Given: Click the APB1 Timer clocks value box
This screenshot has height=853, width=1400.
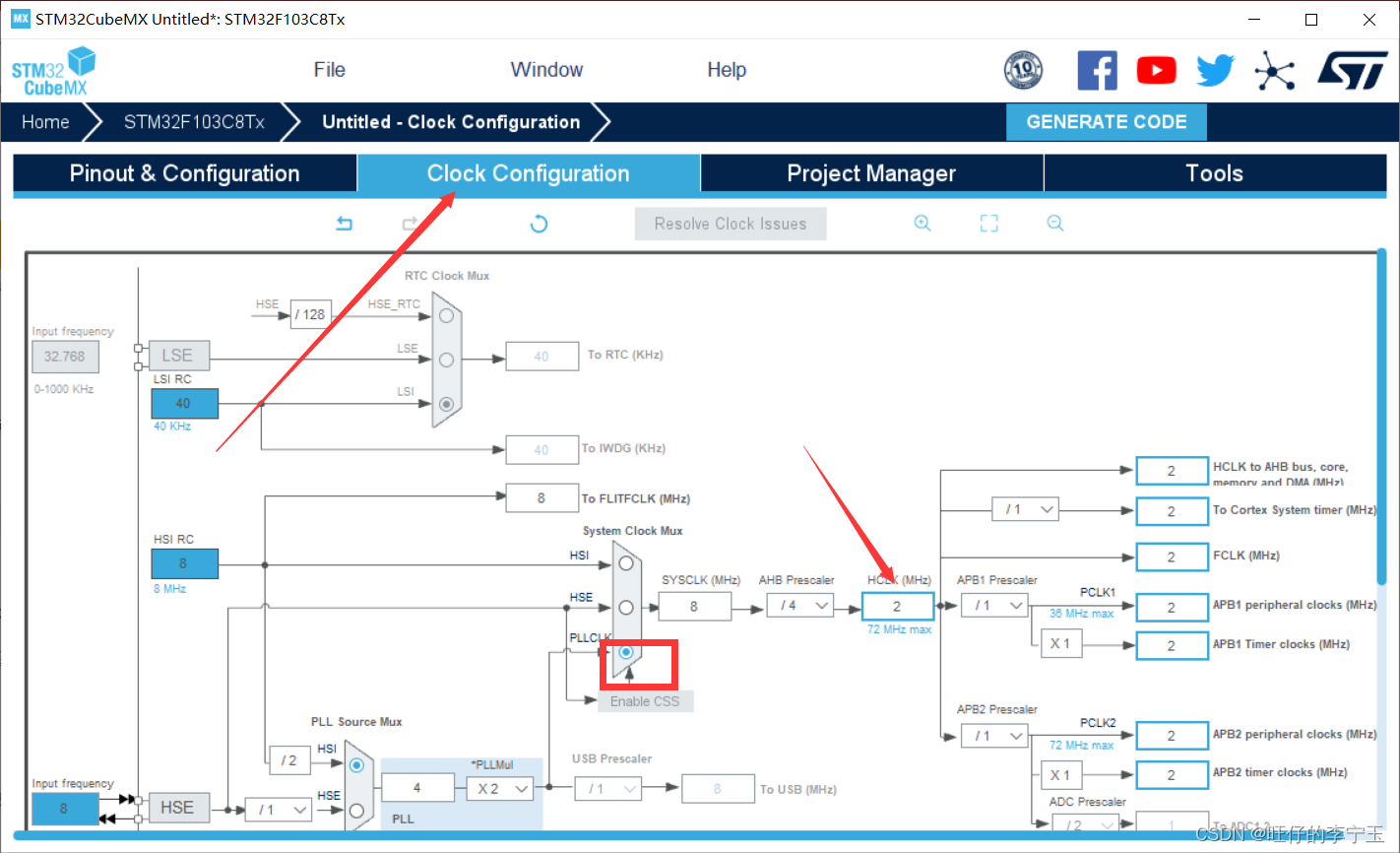Looking at the screenshot, I should point(1172,645).
